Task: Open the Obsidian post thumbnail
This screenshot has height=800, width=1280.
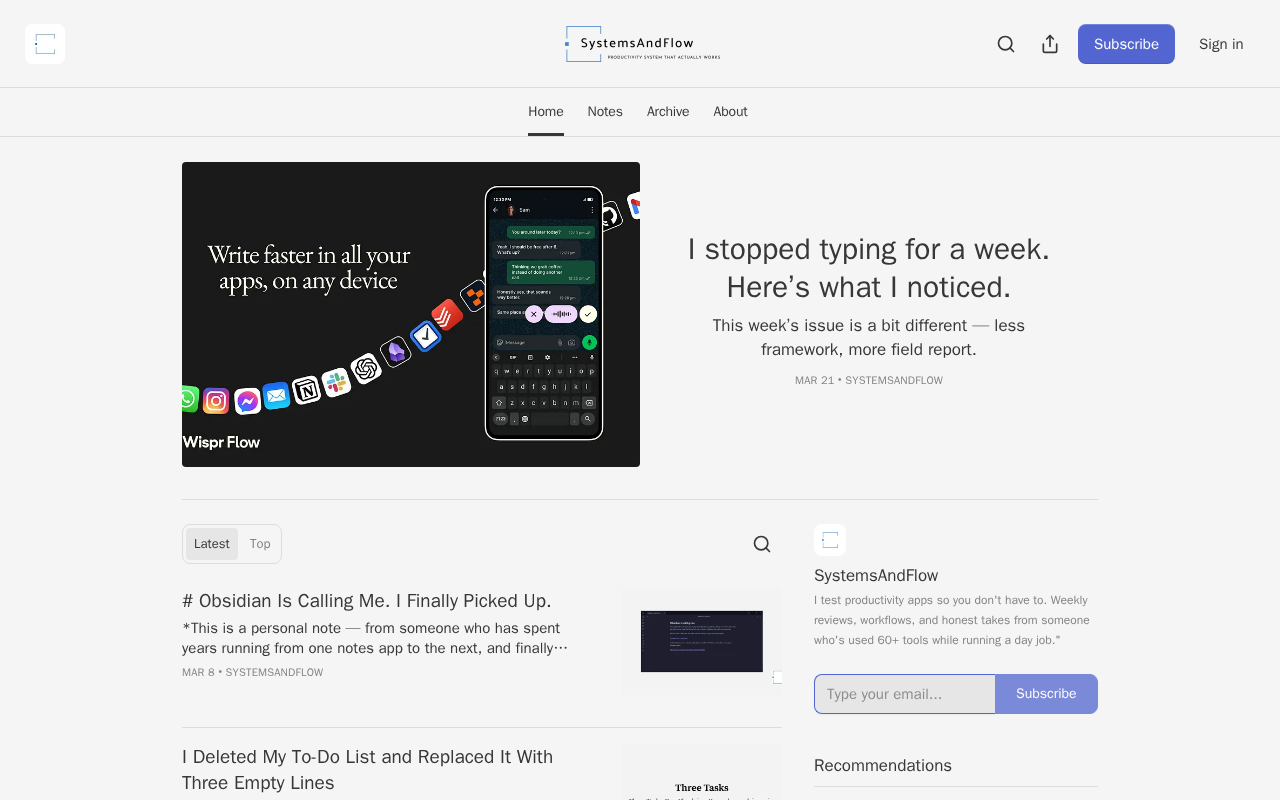Action: click(702, 642)
